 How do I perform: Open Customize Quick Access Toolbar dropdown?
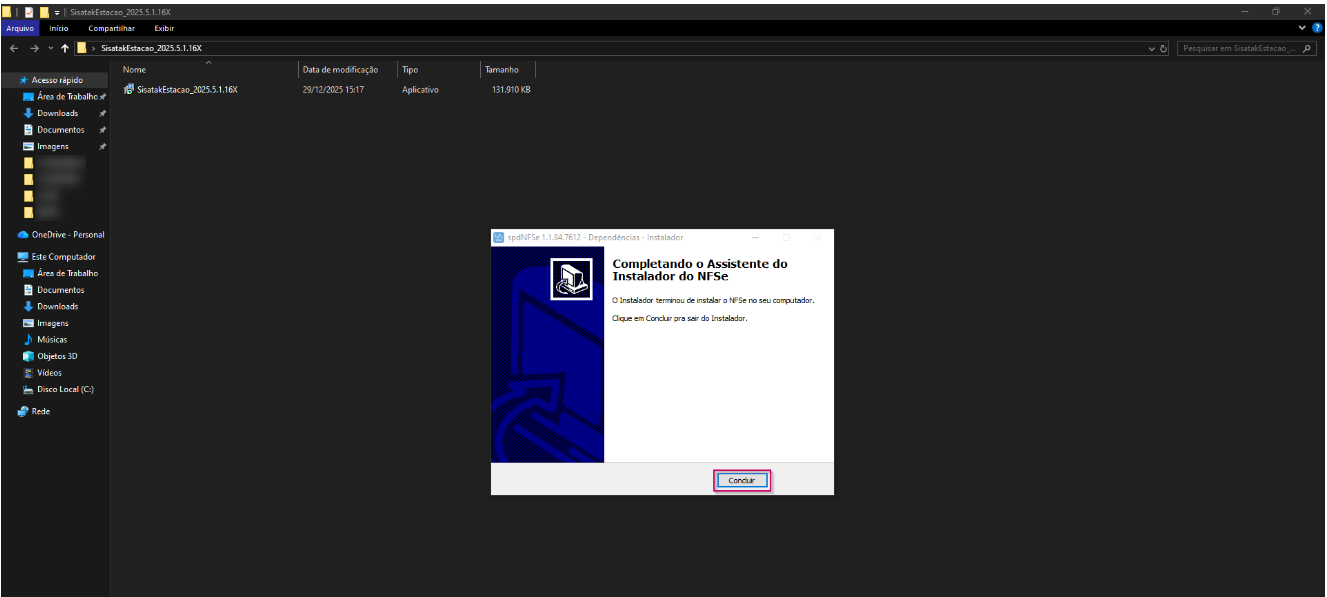(57, 11)
